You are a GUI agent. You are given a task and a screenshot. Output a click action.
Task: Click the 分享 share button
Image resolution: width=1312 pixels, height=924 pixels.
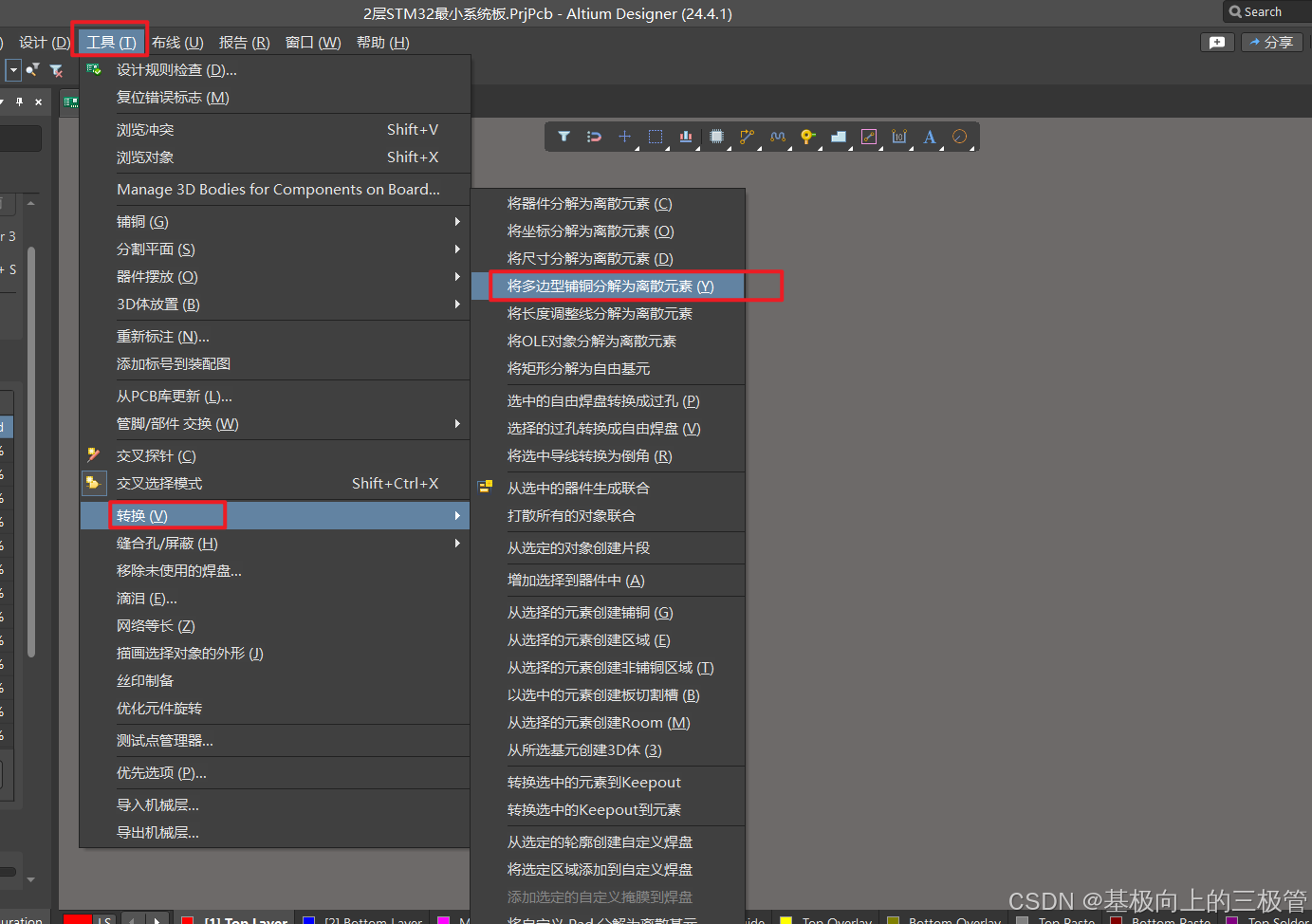[x=1271, y=42]
